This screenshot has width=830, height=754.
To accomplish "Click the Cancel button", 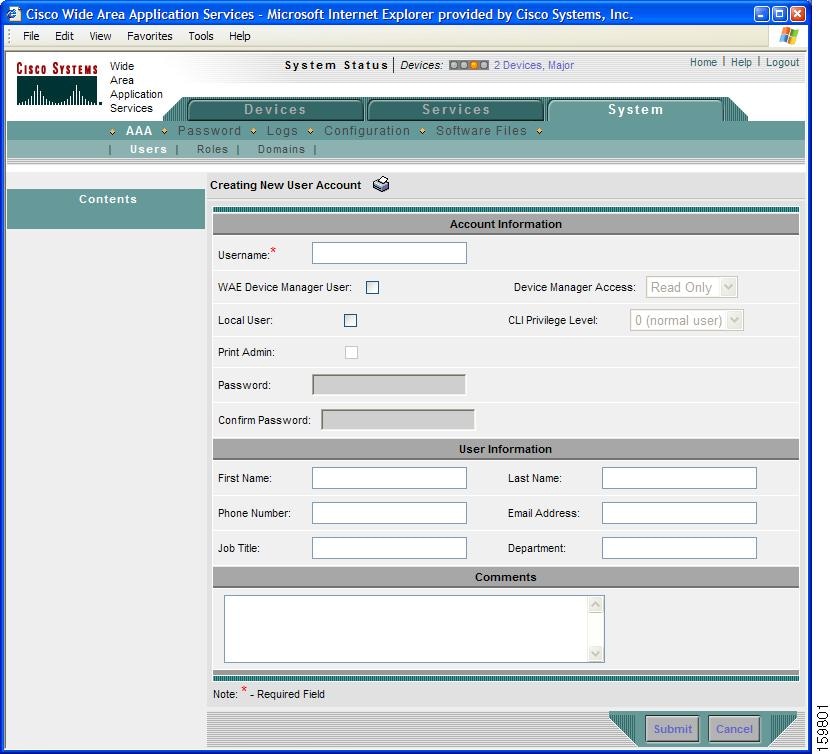I will (x=734, y=729).
